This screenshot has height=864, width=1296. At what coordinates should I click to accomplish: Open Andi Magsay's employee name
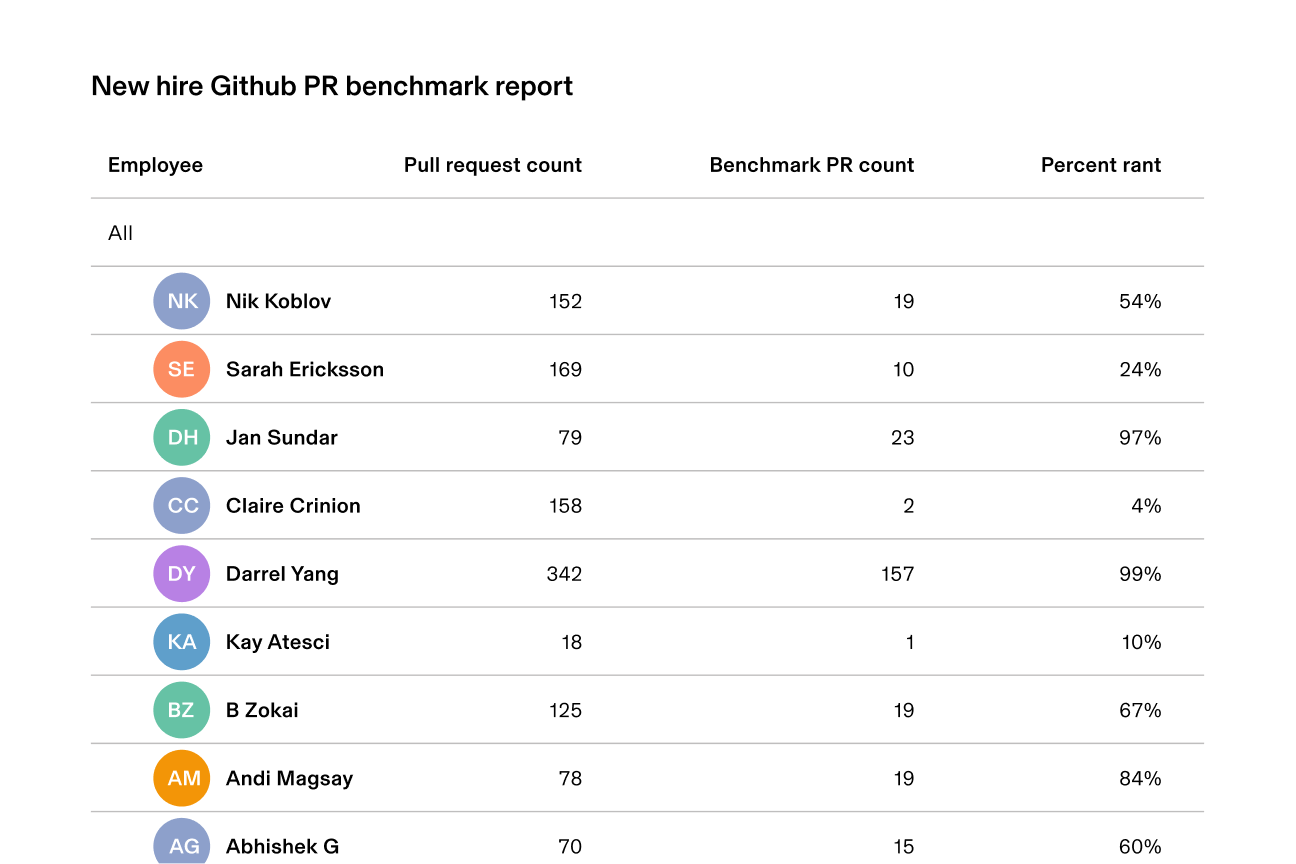point(289,778)
